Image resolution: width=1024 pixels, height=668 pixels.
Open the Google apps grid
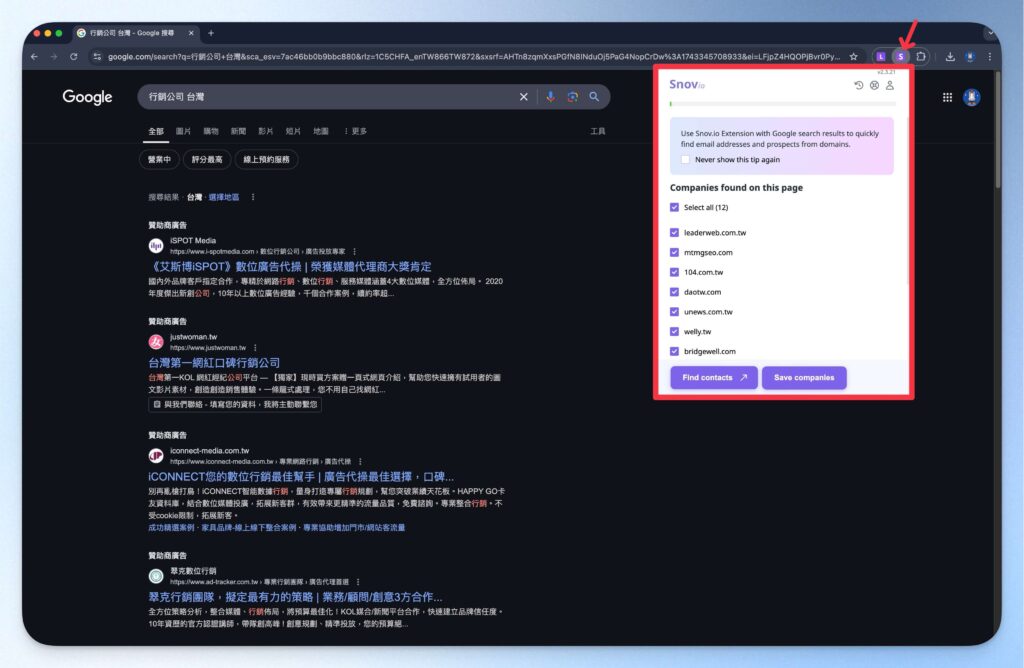click(x=947, y=97)
